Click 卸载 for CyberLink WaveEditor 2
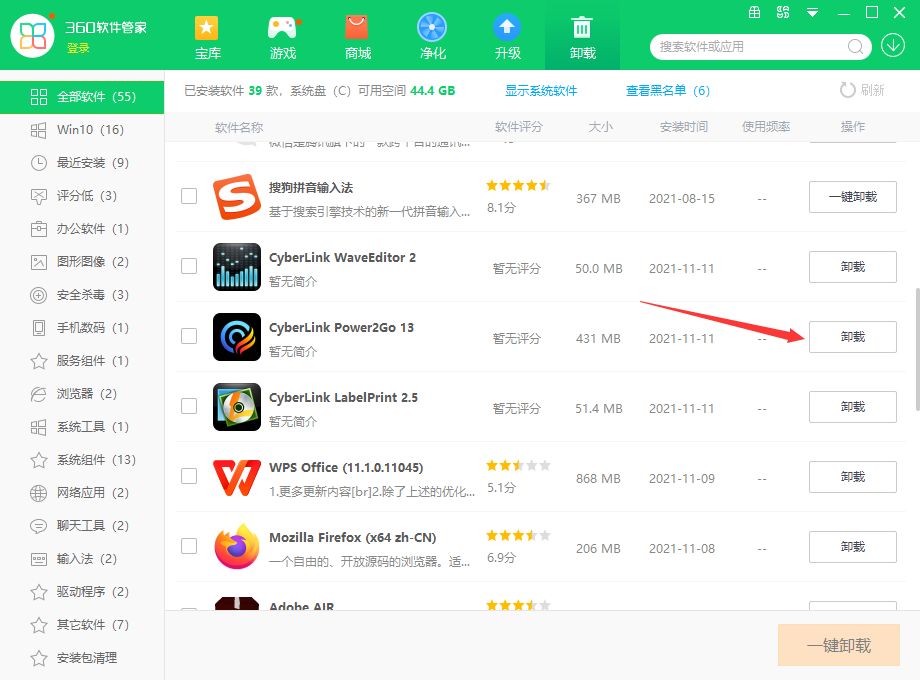 (853, 267)
